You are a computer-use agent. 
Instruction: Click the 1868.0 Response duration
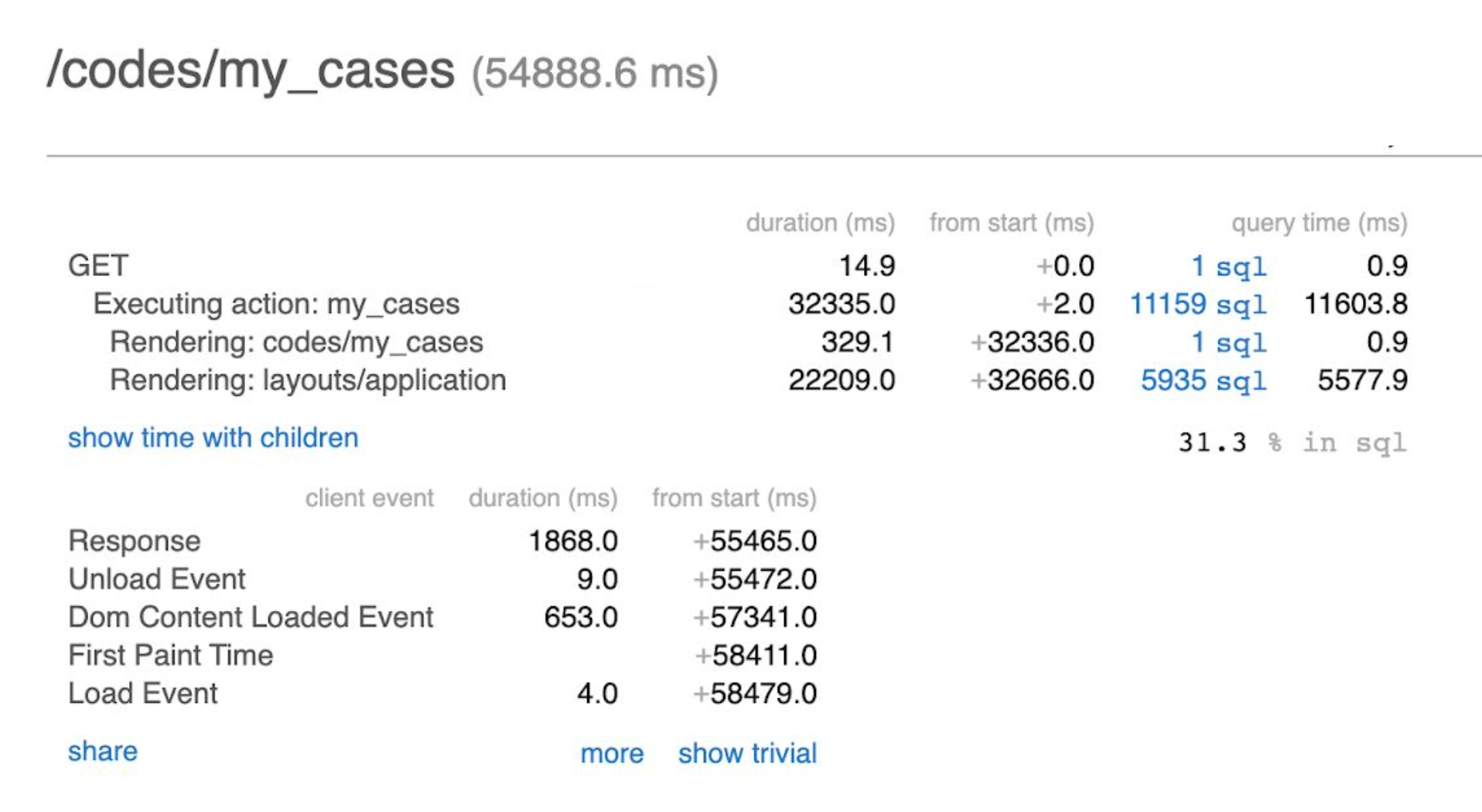(x=573, y=541)
